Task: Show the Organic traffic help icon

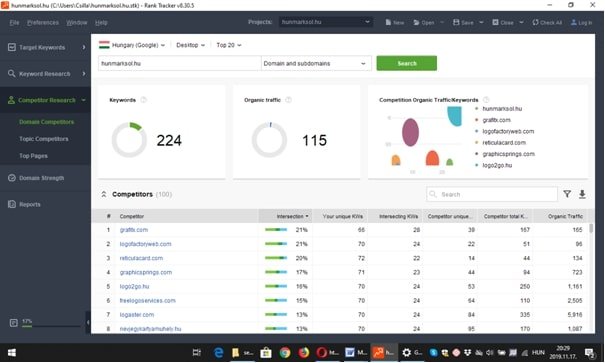Action: tap(288, 100)
